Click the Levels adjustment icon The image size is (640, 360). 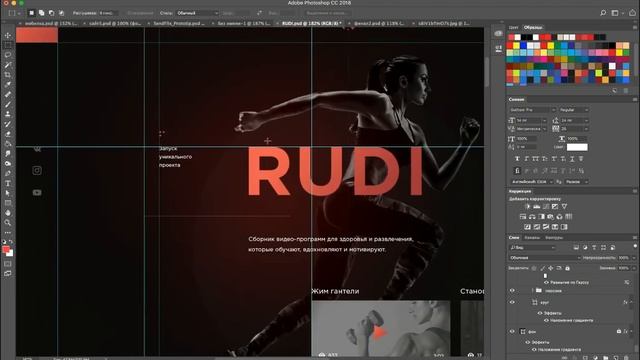pyautogui.click(x=536, y=207)
